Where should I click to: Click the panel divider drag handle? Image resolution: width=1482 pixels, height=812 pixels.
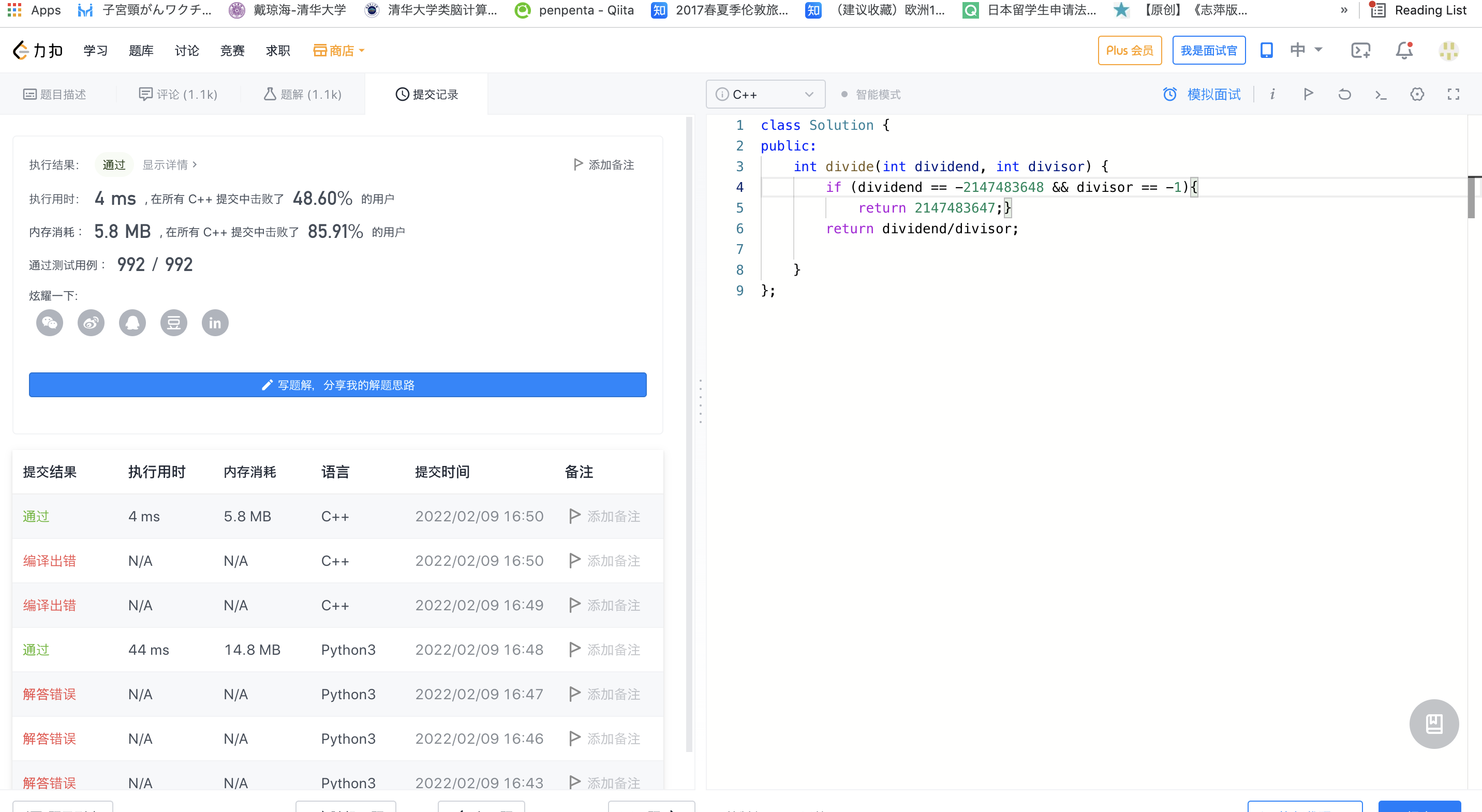click(700, 401)
